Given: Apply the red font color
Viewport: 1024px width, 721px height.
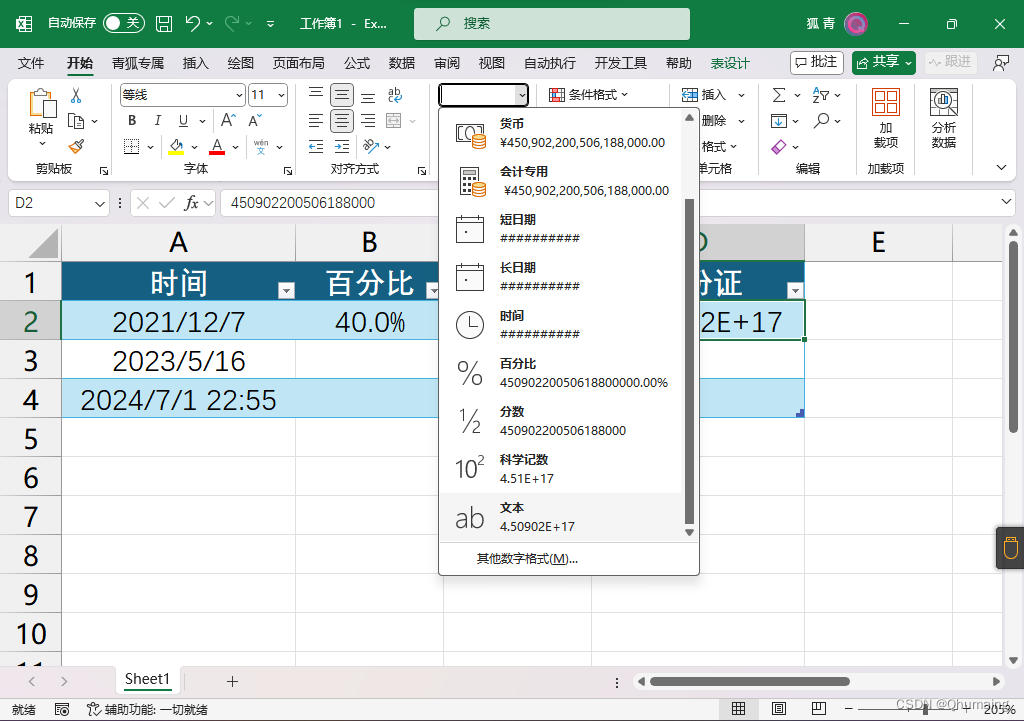Looking at the screenshot, I should pos(217,146).
